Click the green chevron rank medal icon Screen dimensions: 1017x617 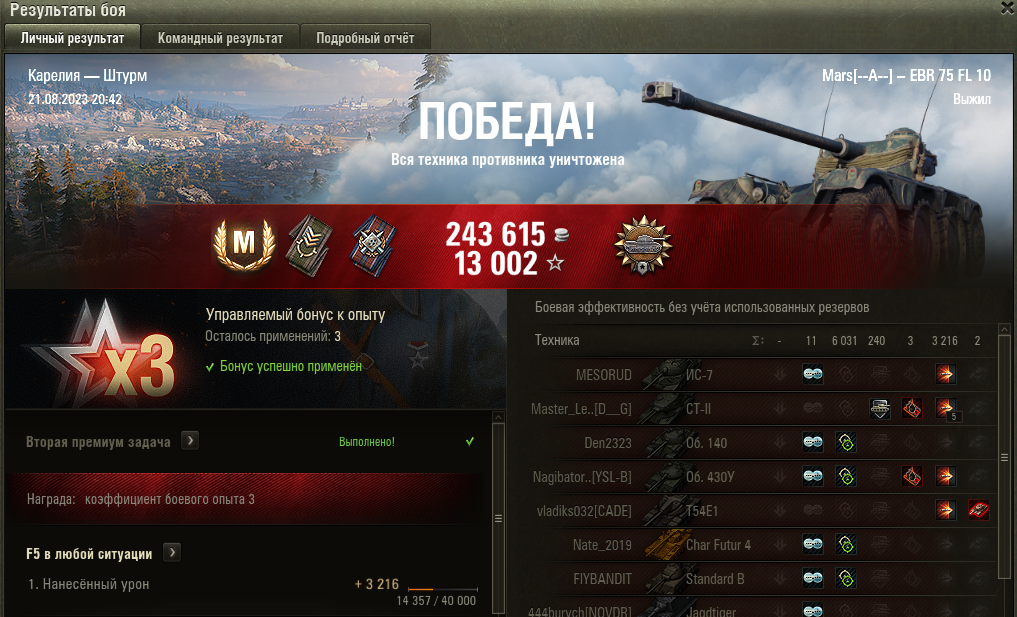pyautogui.click(x=310, y=245)
